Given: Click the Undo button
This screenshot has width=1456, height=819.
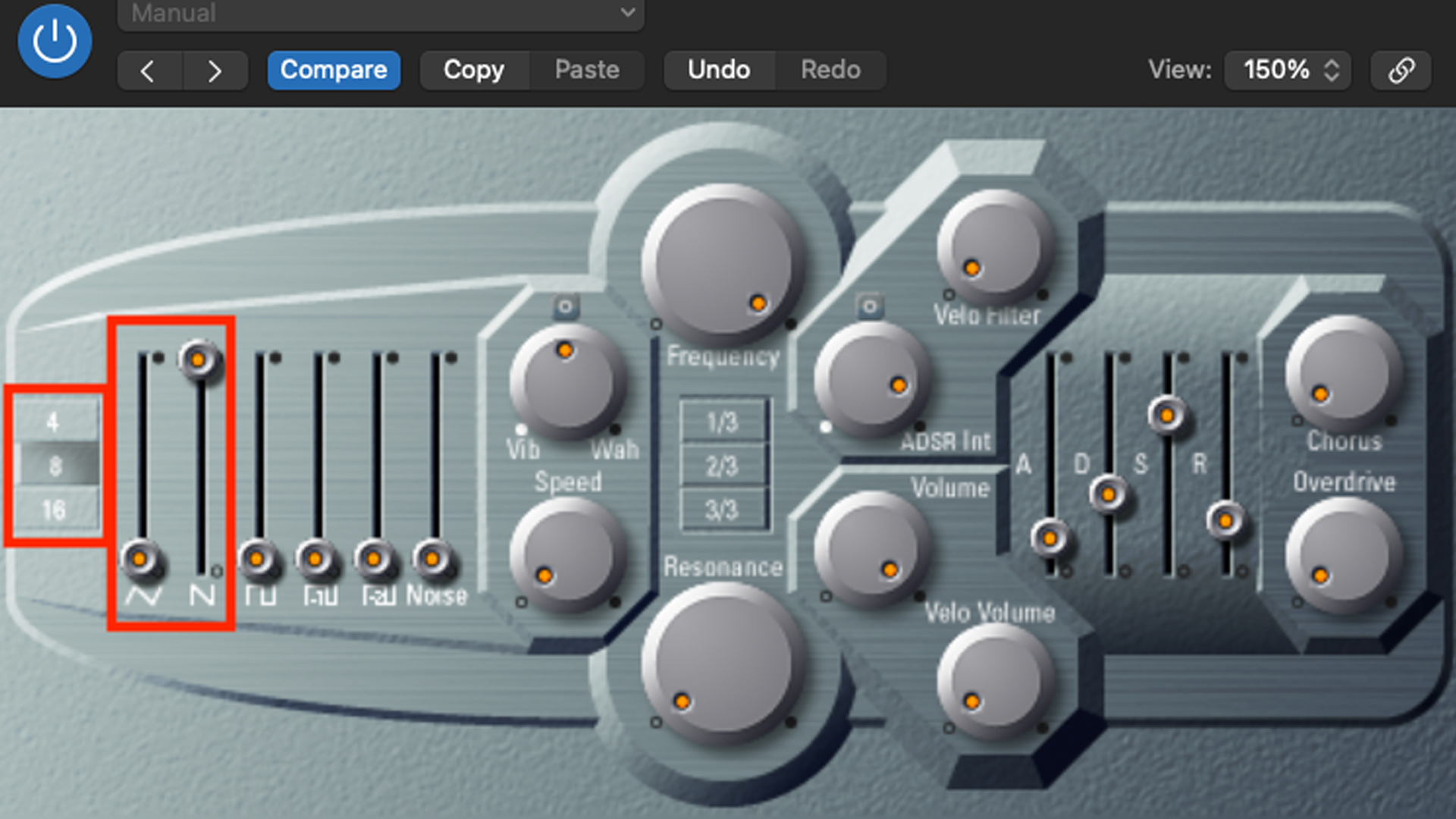Looking at the screenshot, I should pos(718,71).
